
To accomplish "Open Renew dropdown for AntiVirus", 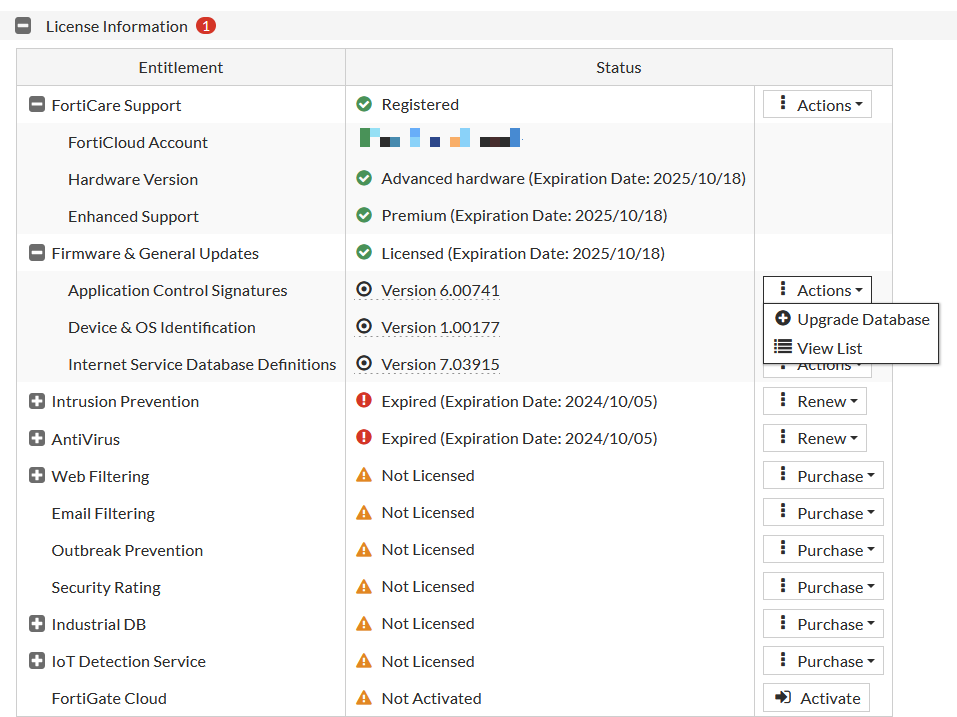I will [x=815, y=438].
